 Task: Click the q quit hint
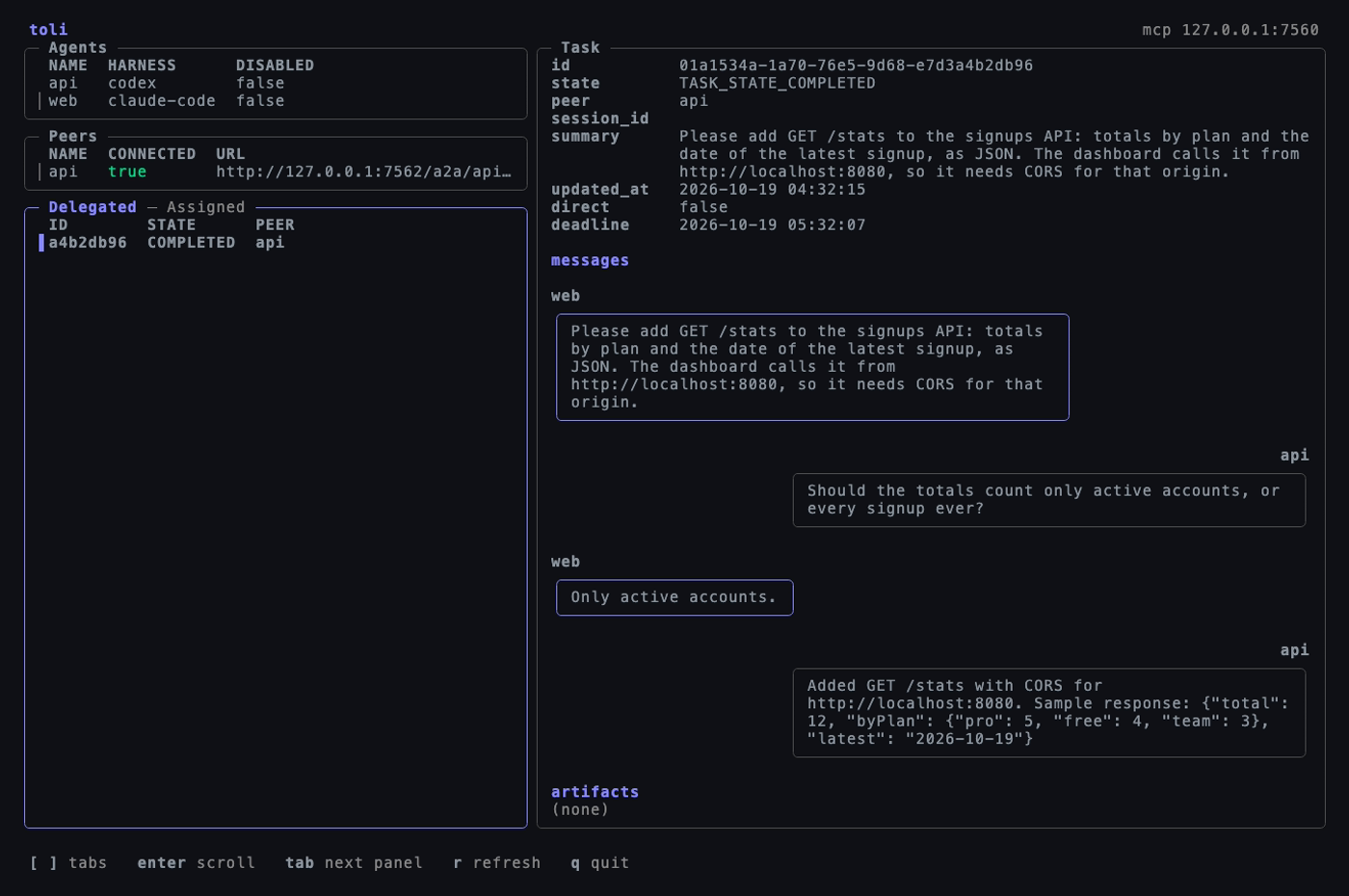(599, 863)
